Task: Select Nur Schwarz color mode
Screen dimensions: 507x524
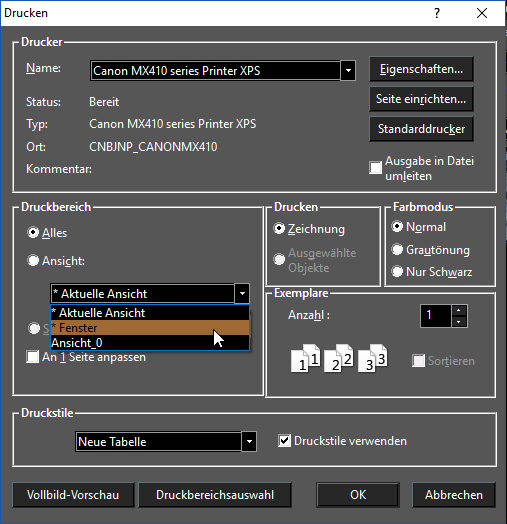Action: (x=397, y=271)
